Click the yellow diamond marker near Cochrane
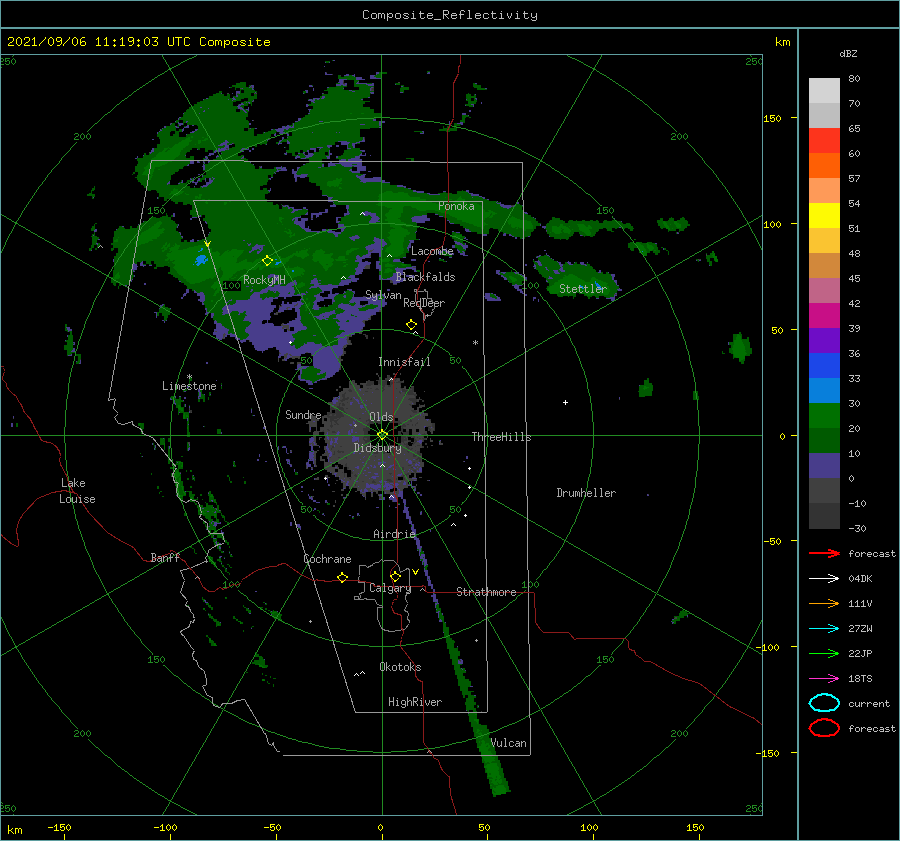 342,577
